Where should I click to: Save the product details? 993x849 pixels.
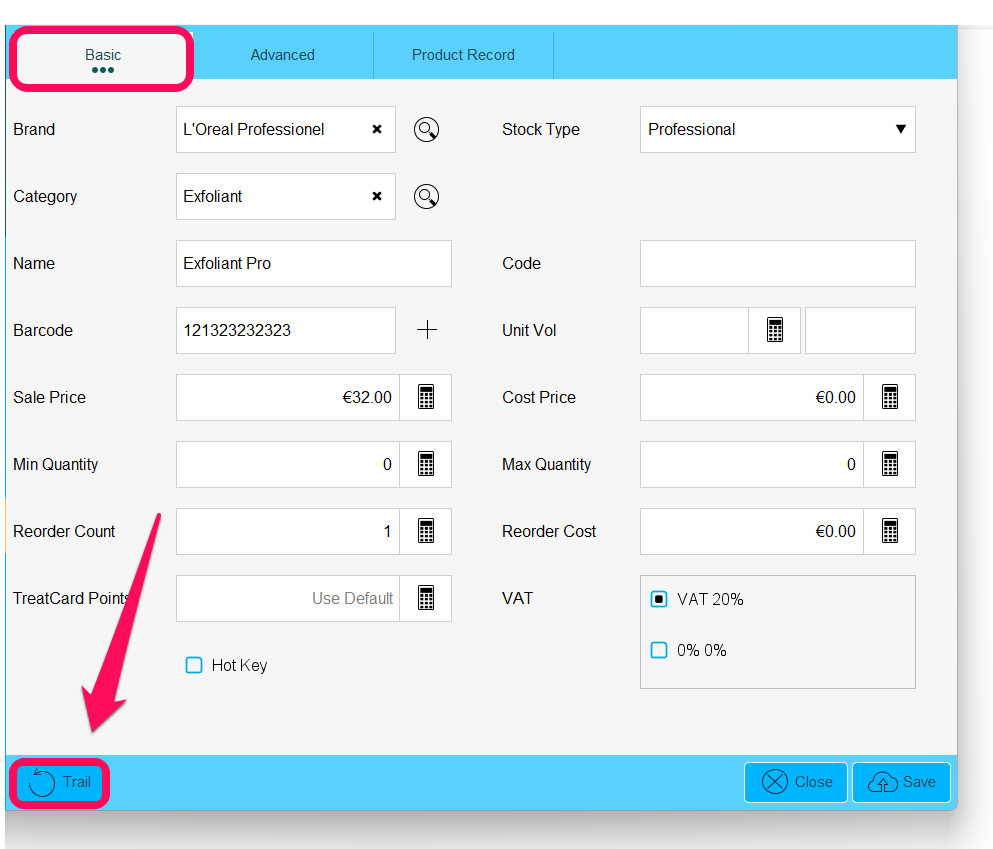[x=901, y=783]
